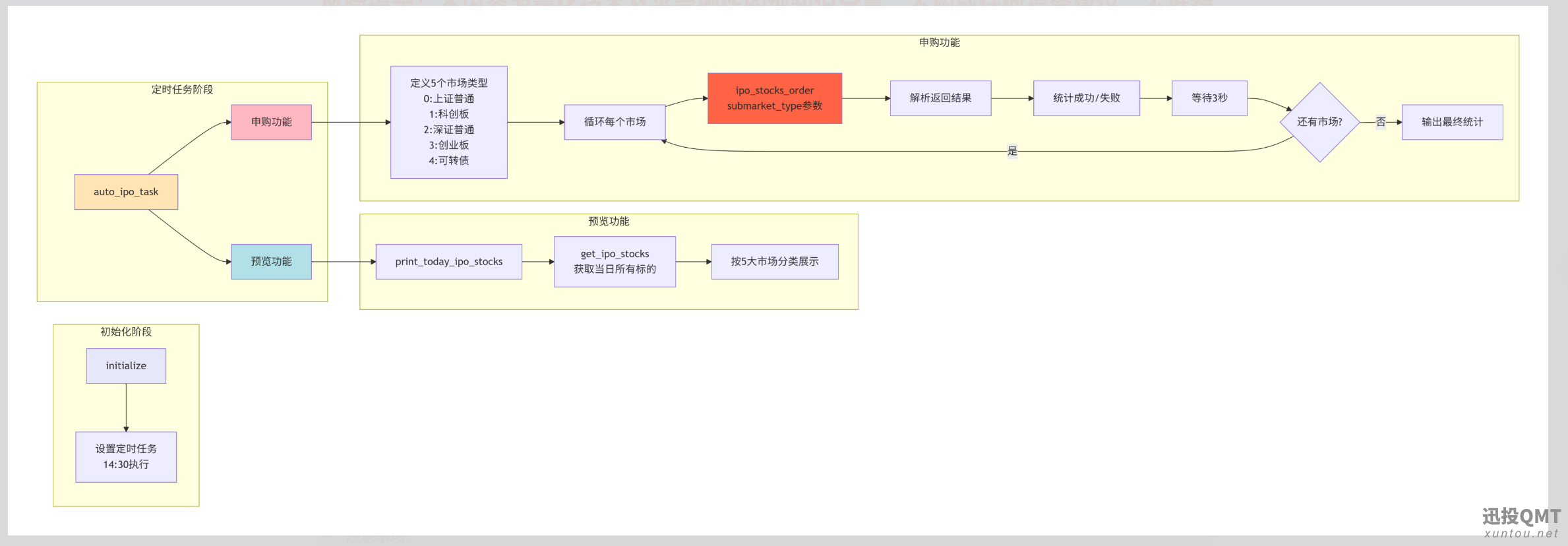Click the 按5大市场分类展示 node
The image size is (1568, 546).
point(775,262)
